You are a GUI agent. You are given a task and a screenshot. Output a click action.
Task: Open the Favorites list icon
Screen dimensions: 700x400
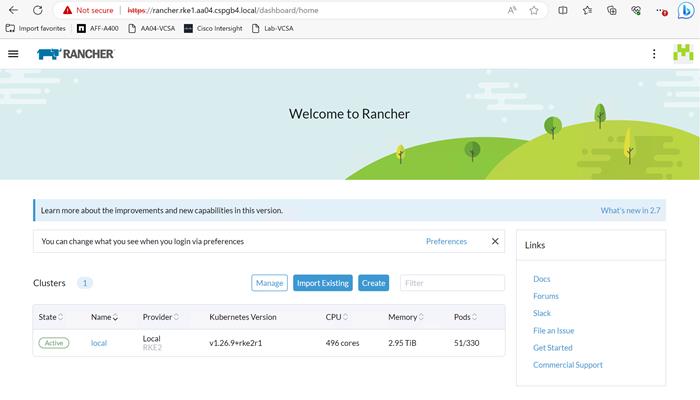click(588, 10)
